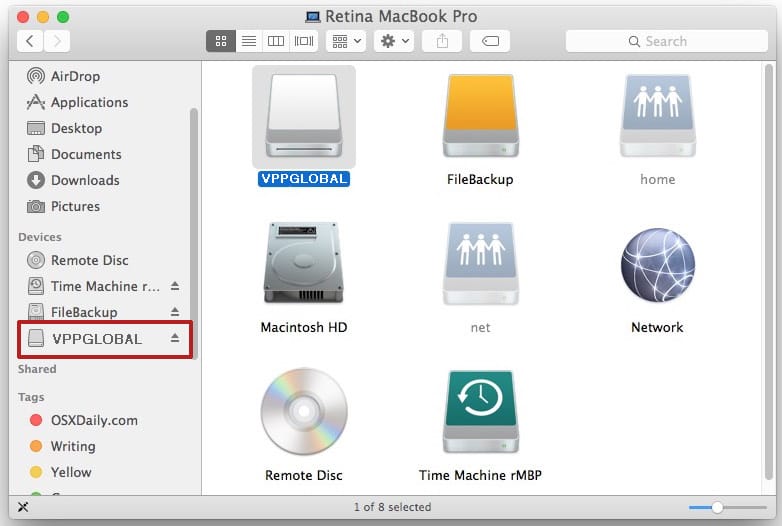The width and height of the screenshot is (782, 526).
Task: Click the '1 of 8 selected' status text
Action: pyautogui.click(x=392, y=507)
